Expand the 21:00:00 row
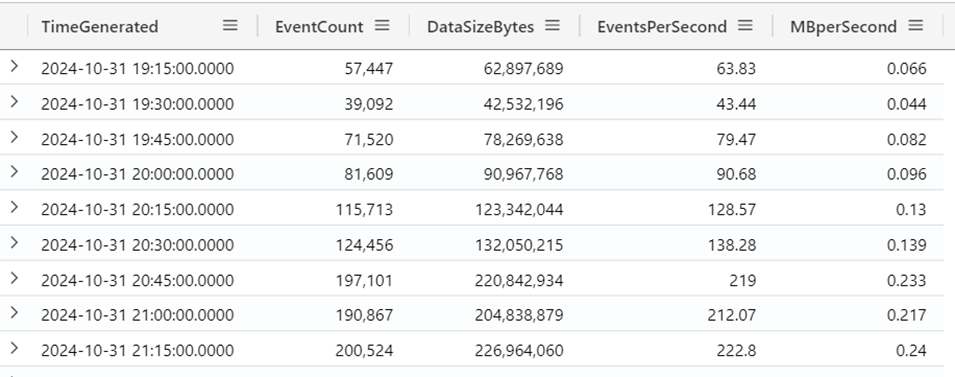This screenshot has height=377, width=955. coord(14,313)
